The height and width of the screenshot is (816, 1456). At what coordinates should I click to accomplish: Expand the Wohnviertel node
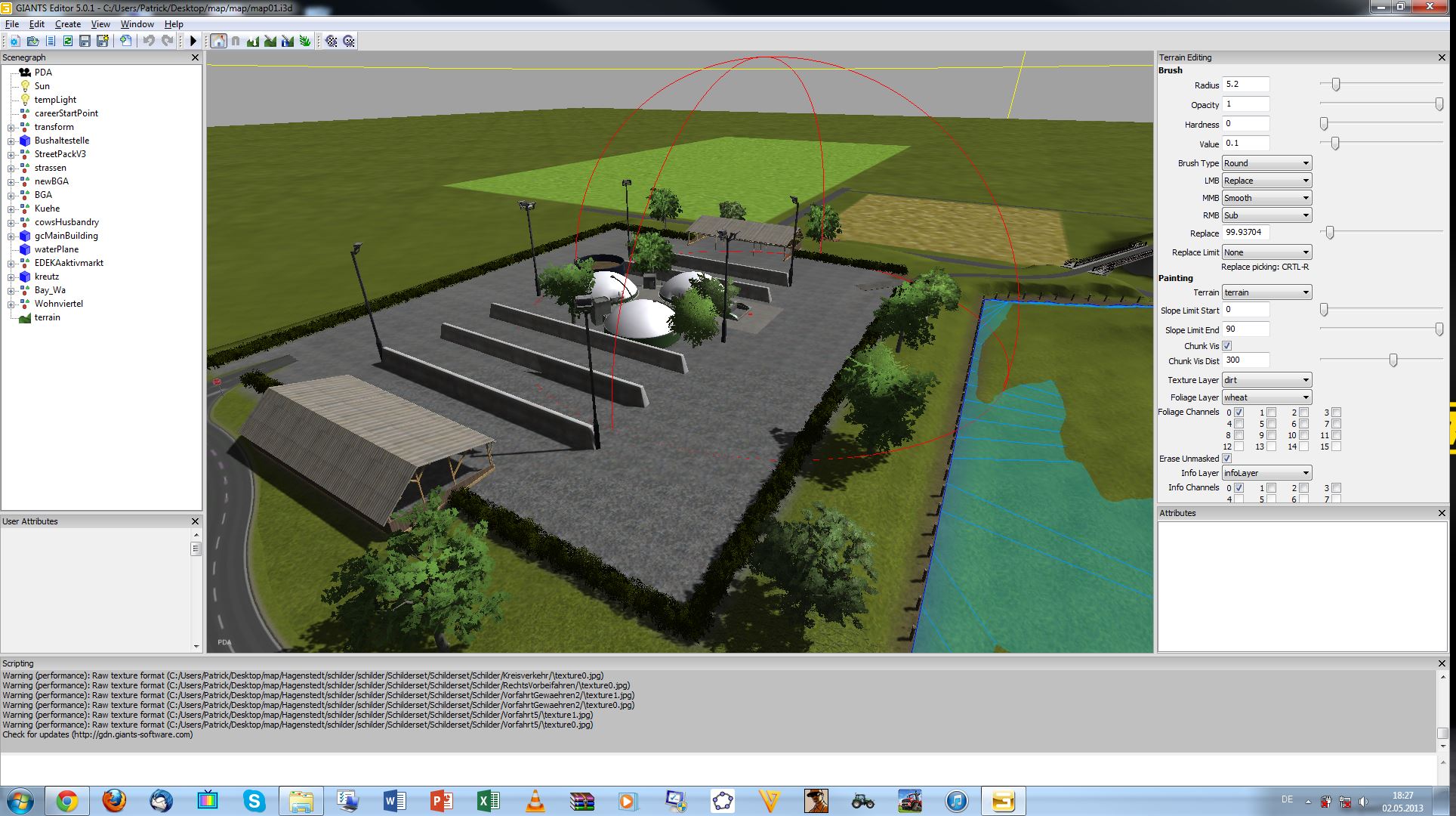11,304
